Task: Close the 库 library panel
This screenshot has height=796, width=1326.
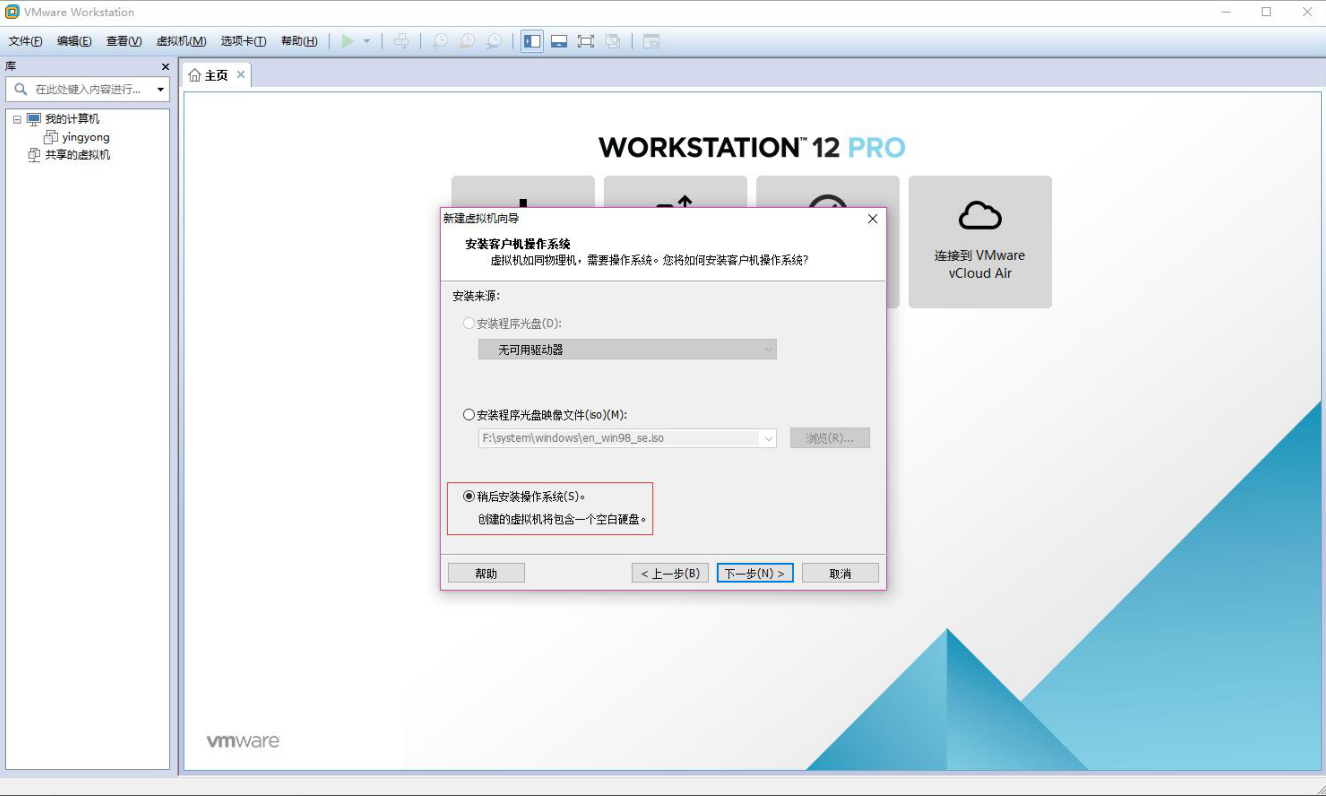Action: point(166,67)
